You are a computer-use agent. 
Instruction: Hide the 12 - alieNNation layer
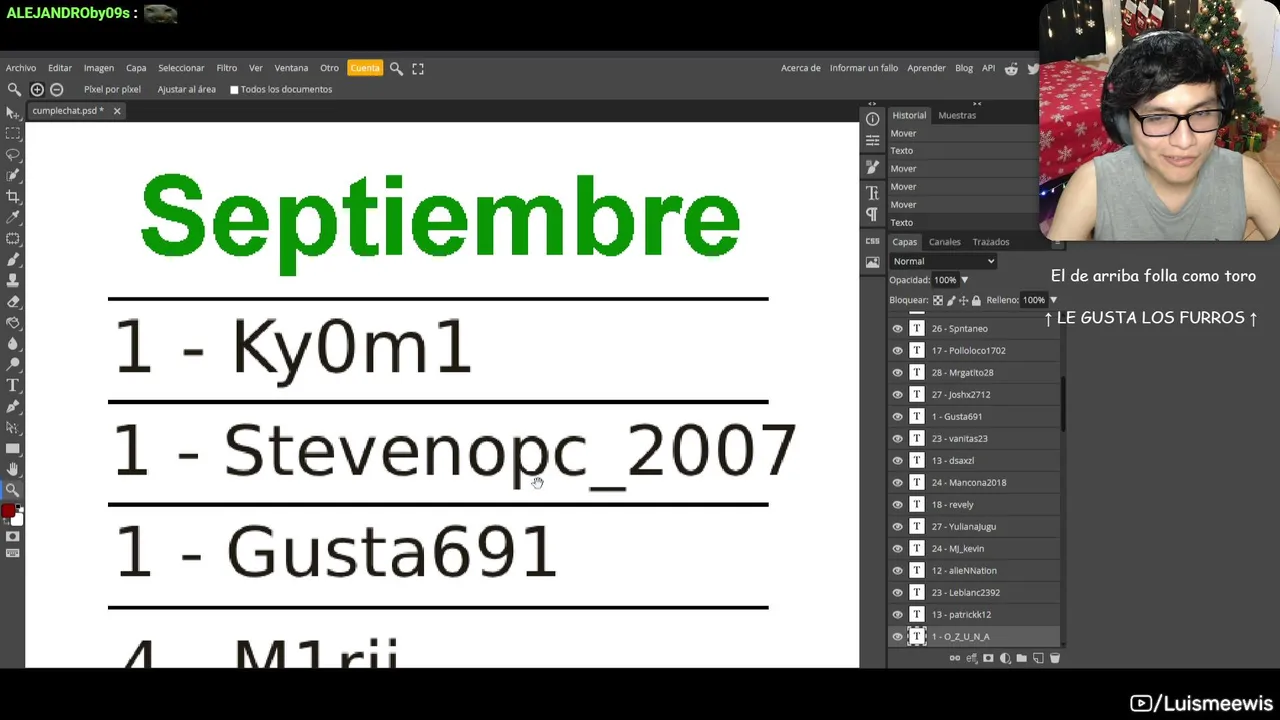click(897, 570)
